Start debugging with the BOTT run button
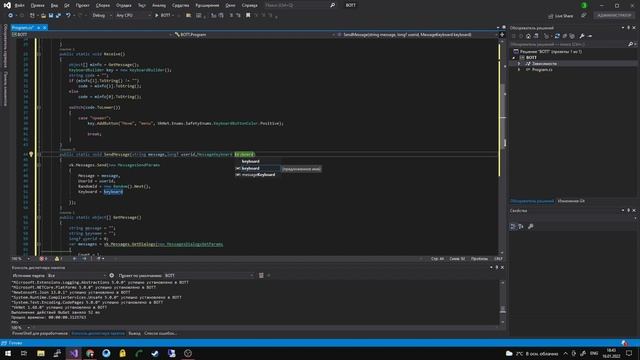640x360 pixels. tap(163, 16)
